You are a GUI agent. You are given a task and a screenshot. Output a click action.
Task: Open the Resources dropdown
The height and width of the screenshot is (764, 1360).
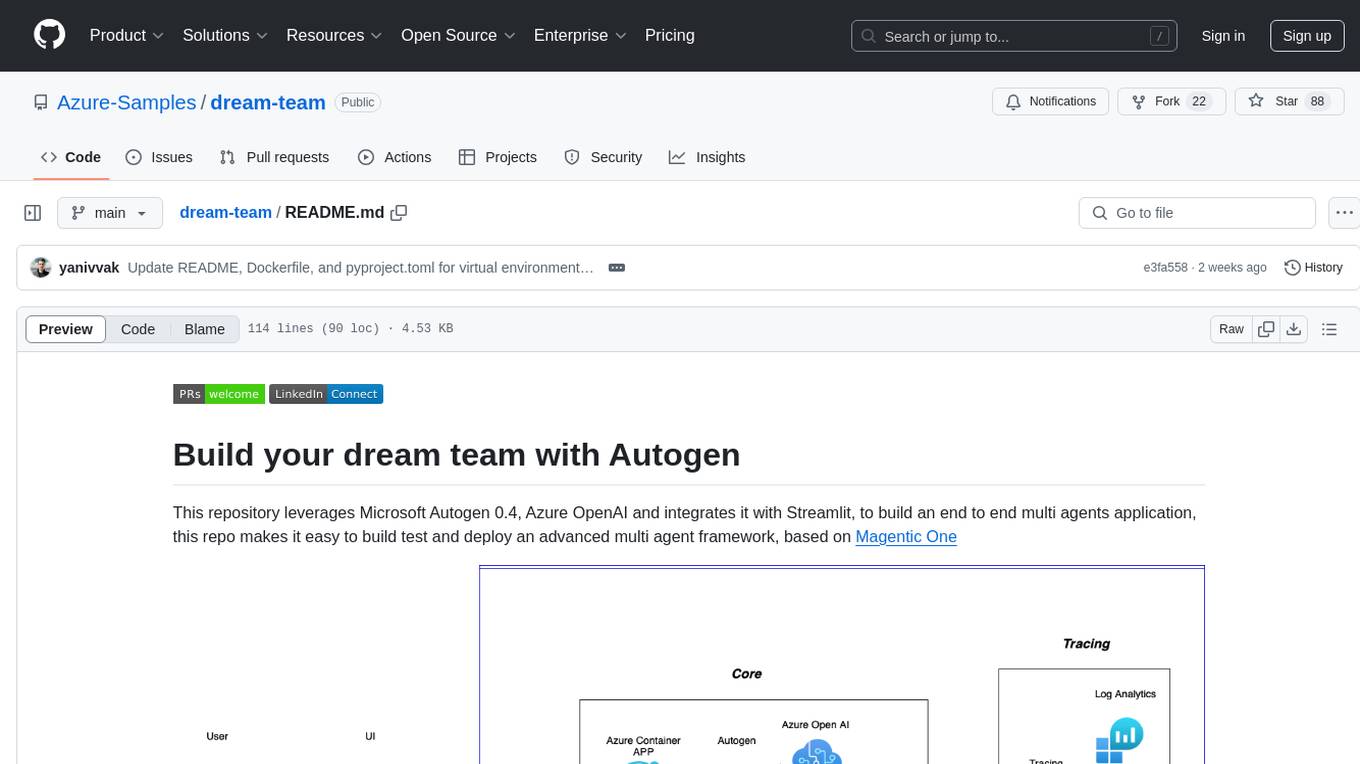(334, 35)
